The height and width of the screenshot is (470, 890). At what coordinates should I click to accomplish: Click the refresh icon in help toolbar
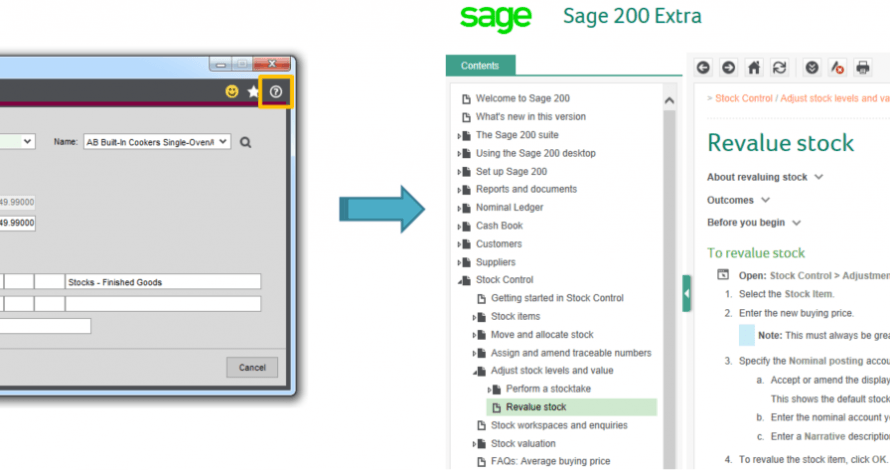coord(779,68)
